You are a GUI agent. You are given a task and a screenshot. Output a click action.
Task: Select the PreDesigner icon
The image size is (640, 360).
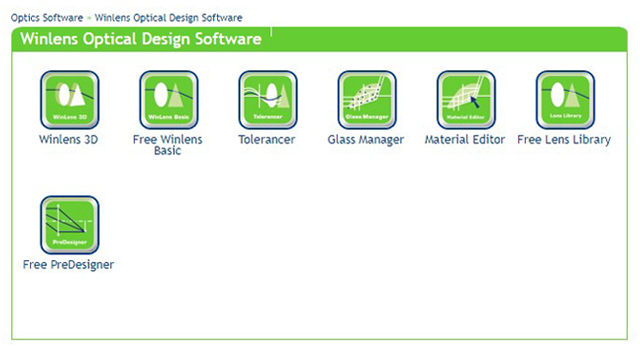tap(69, 225)
